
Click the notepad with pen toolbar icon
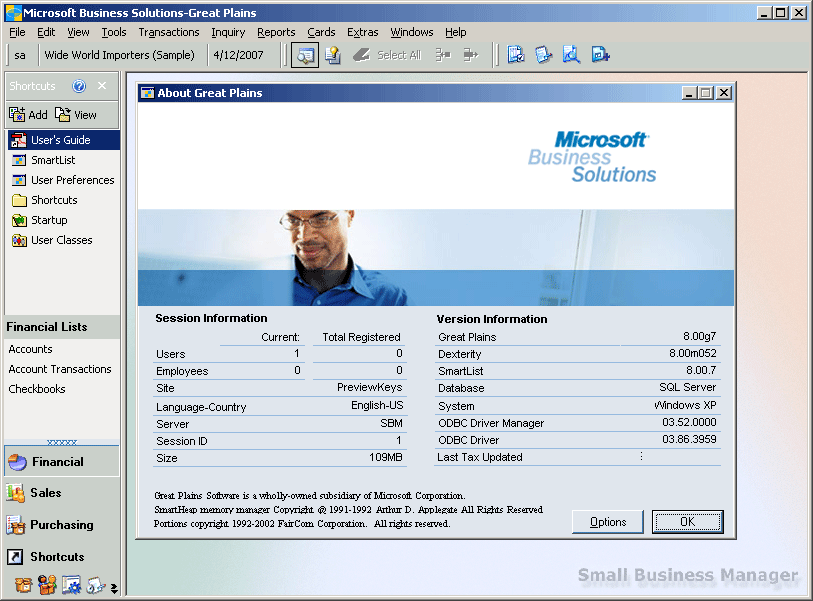tap(544, 54)
